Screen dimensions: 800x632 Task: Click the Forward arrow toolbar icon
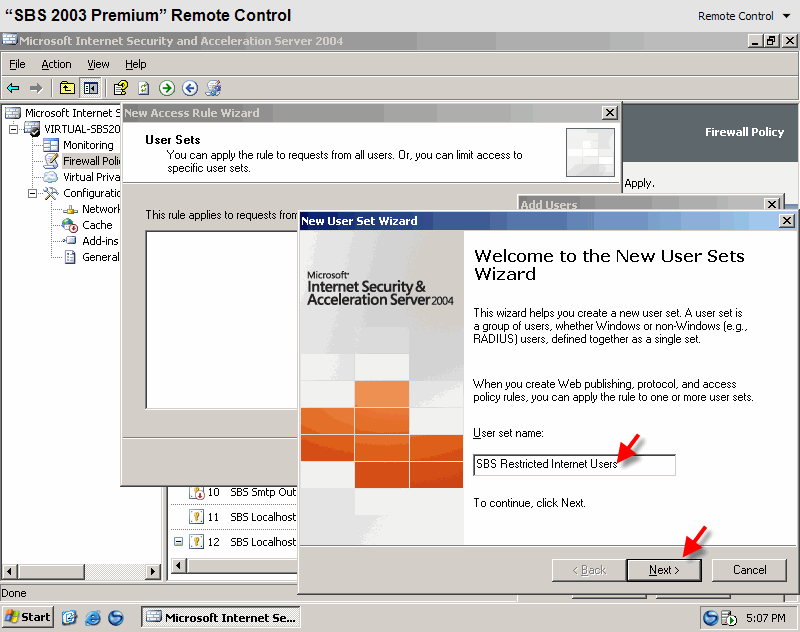click(x=36, y=88)
